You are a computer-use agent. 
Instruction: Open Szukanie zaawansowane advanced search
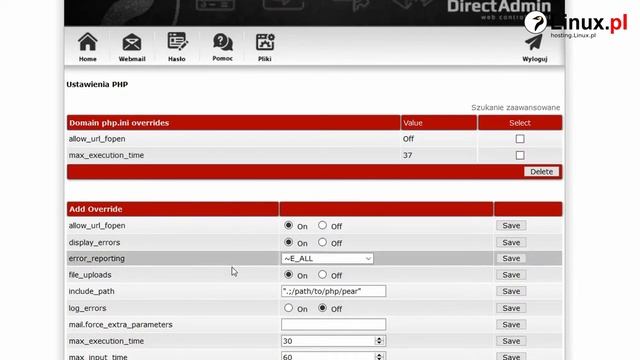coord(516,107)
